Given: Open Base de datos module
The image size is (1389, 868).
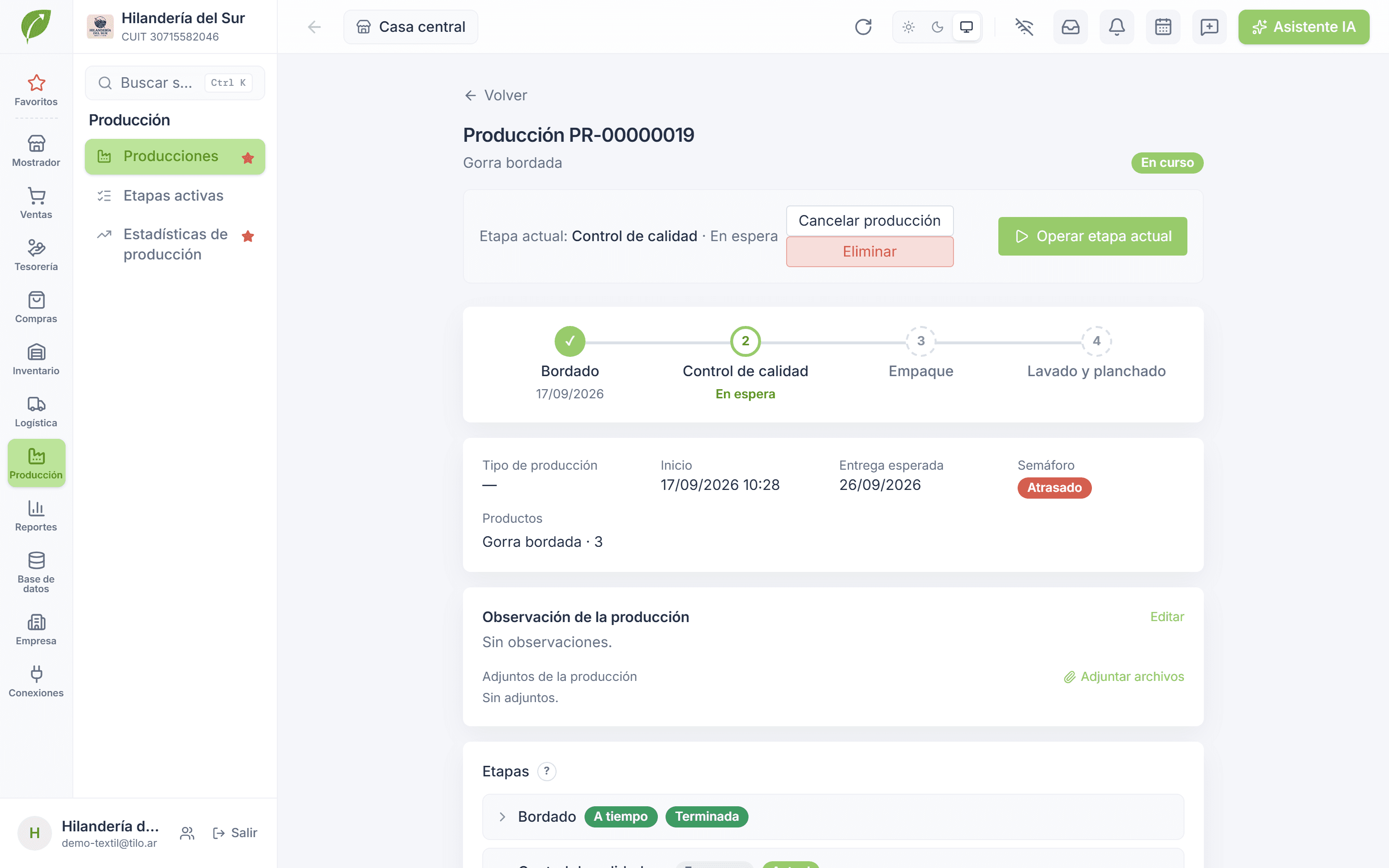Looking at the screenshot, I should point(36,573).
